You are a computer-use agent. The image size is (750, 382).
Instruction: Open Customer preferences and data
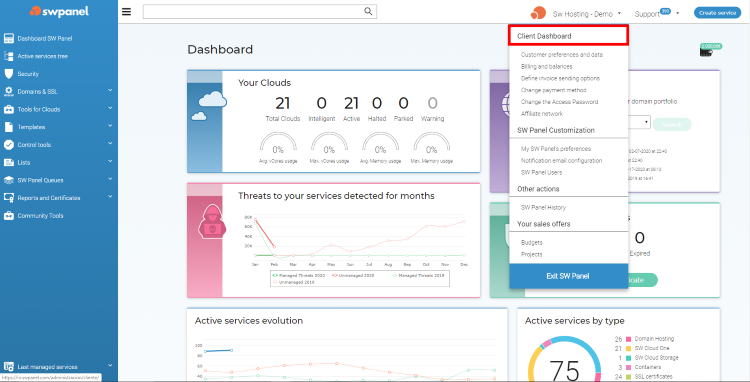tap(562, 55)
